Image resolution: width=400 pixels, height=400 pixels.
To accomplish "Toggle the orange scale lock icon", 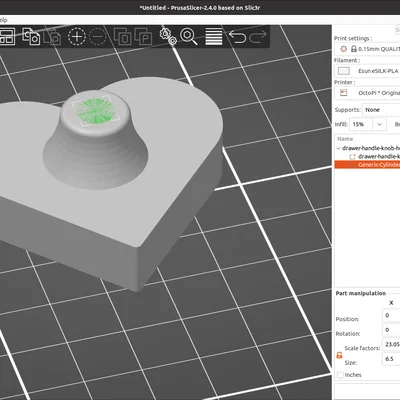I will [339, 355].
